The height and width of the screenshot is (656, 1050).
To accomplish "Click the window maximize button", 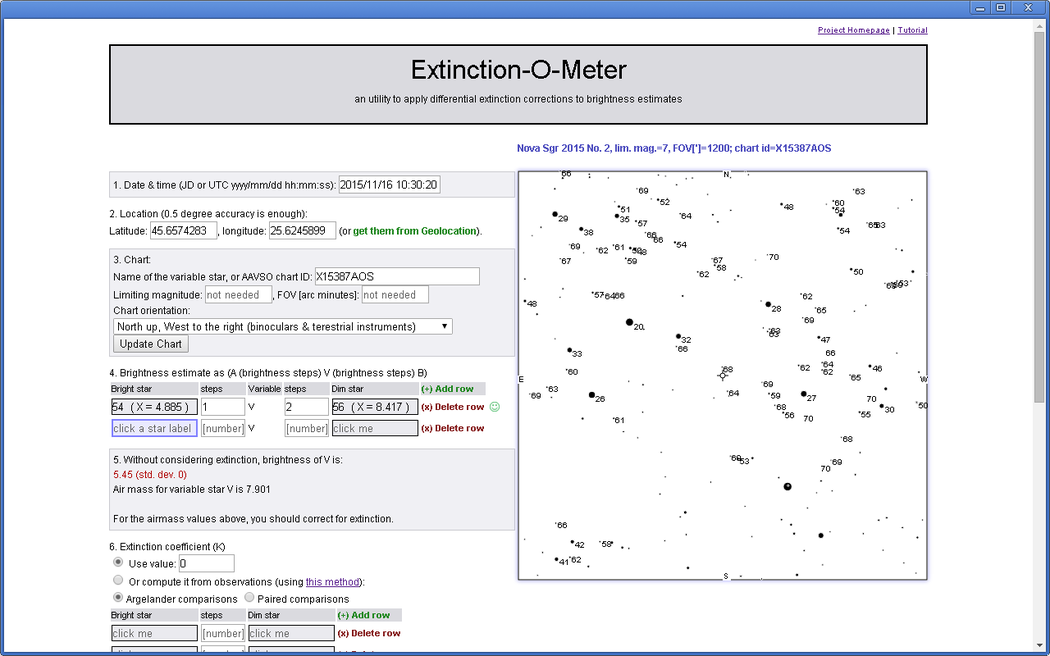I will (1000, 8).
